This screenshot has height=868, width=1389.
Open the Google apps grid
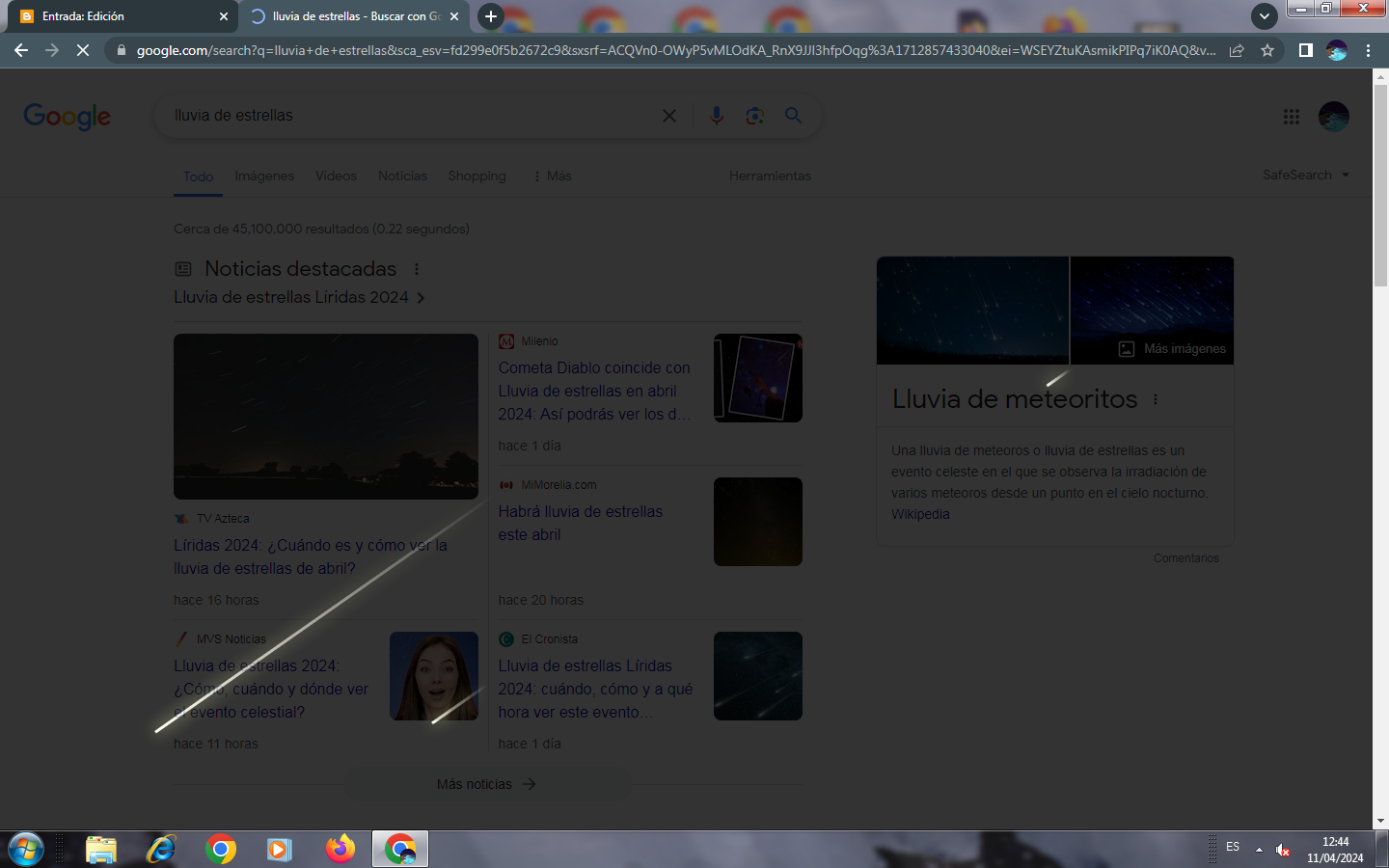pyautogui.click(x=1292, y=117)
